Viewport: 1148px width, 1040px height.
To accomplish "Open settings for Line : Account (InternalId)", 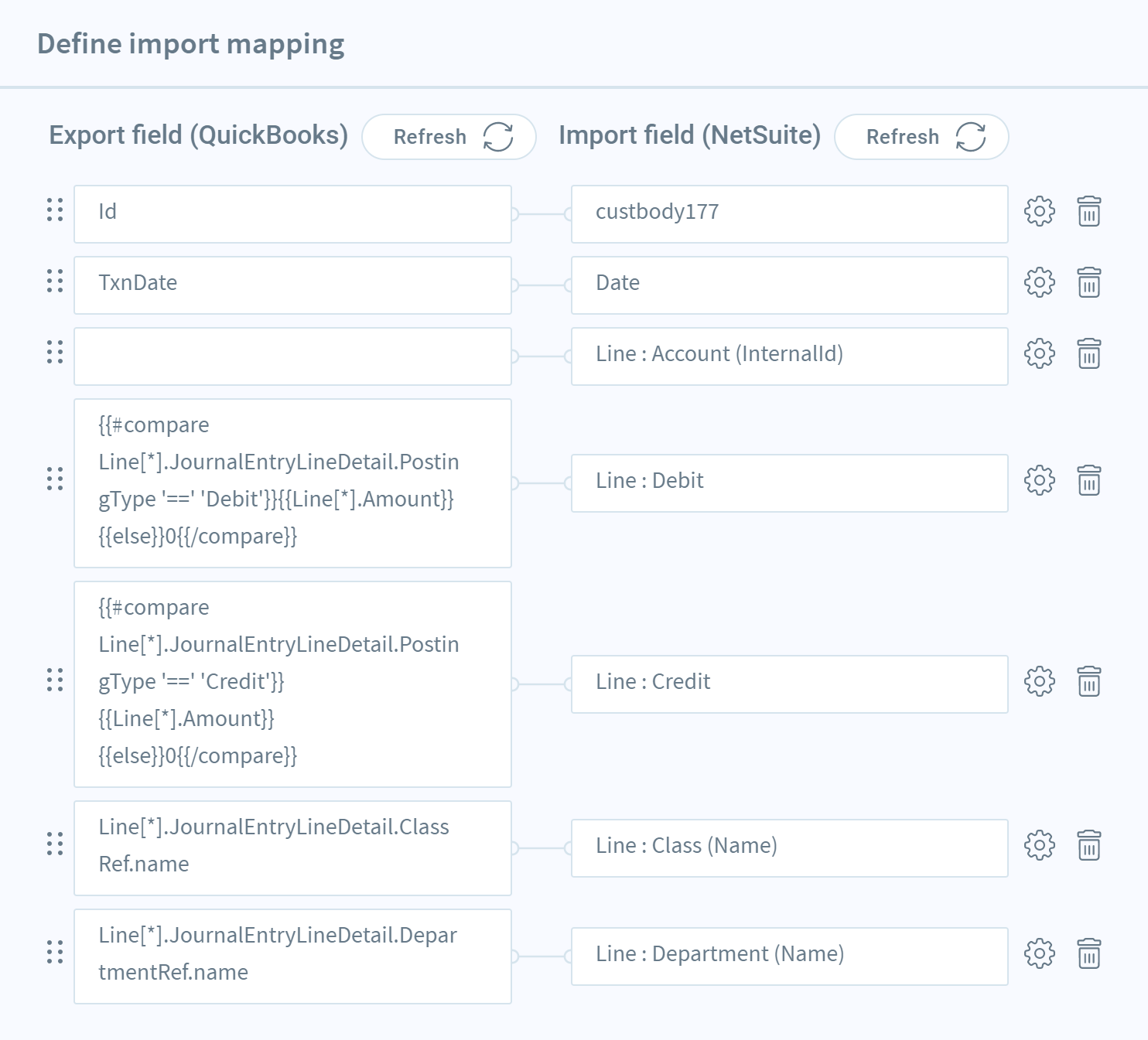I will (1039, 353).
